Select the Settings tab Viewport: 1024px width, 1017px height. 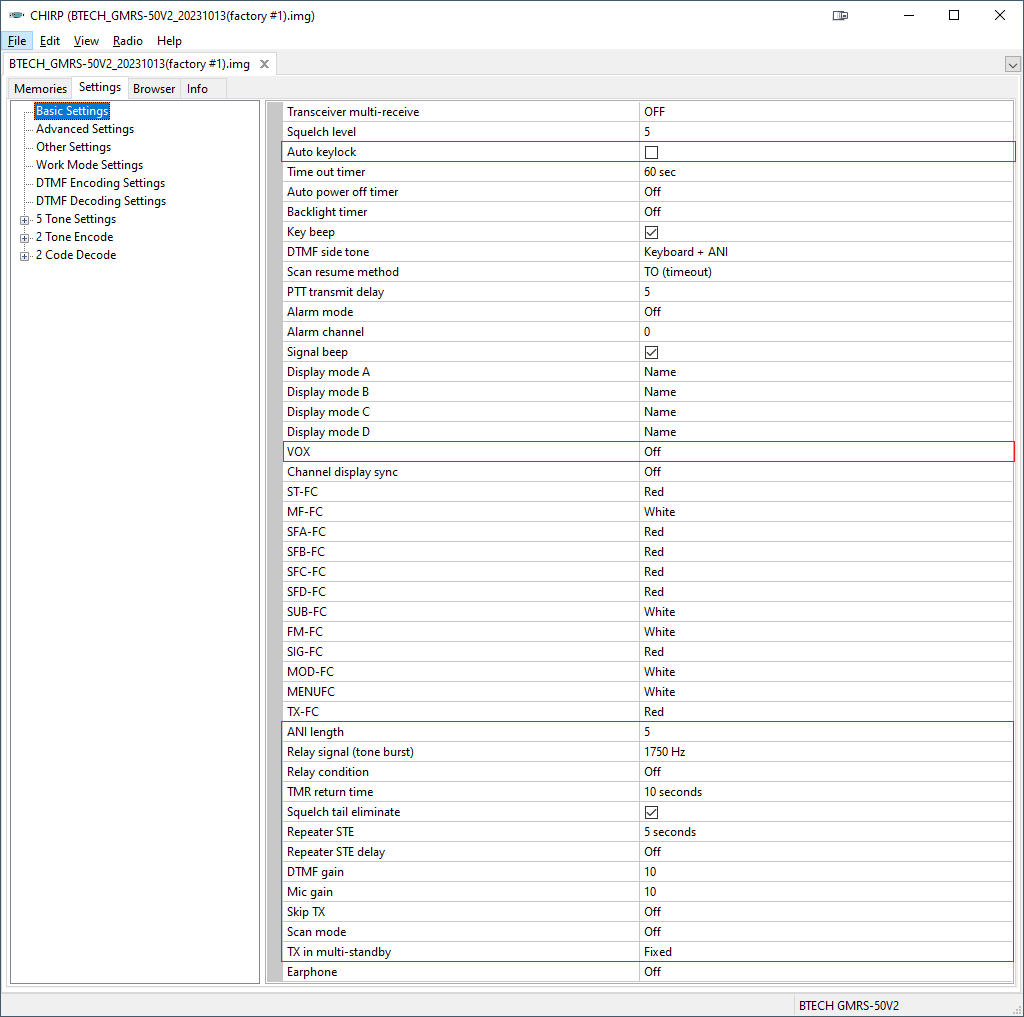point(100,88)
